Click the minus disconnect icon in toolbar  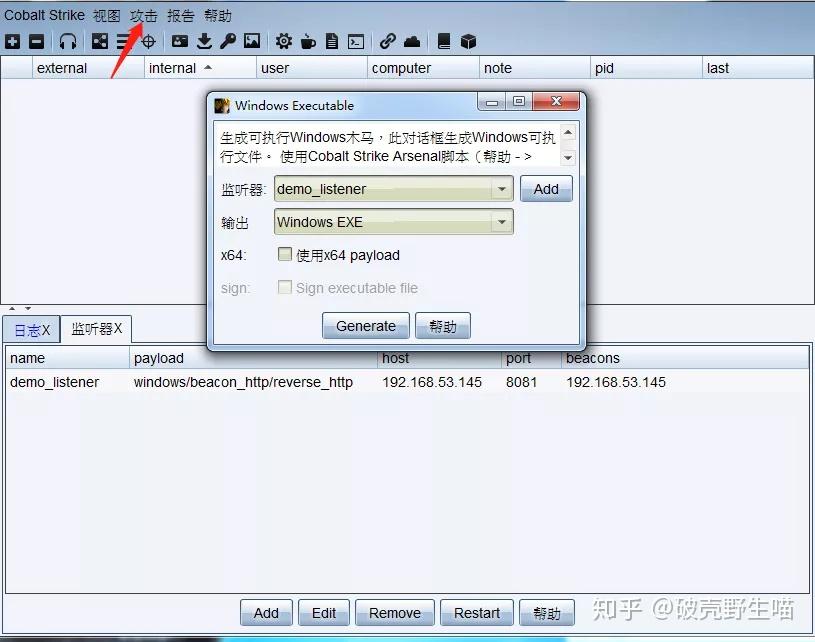tap(36, 41)
